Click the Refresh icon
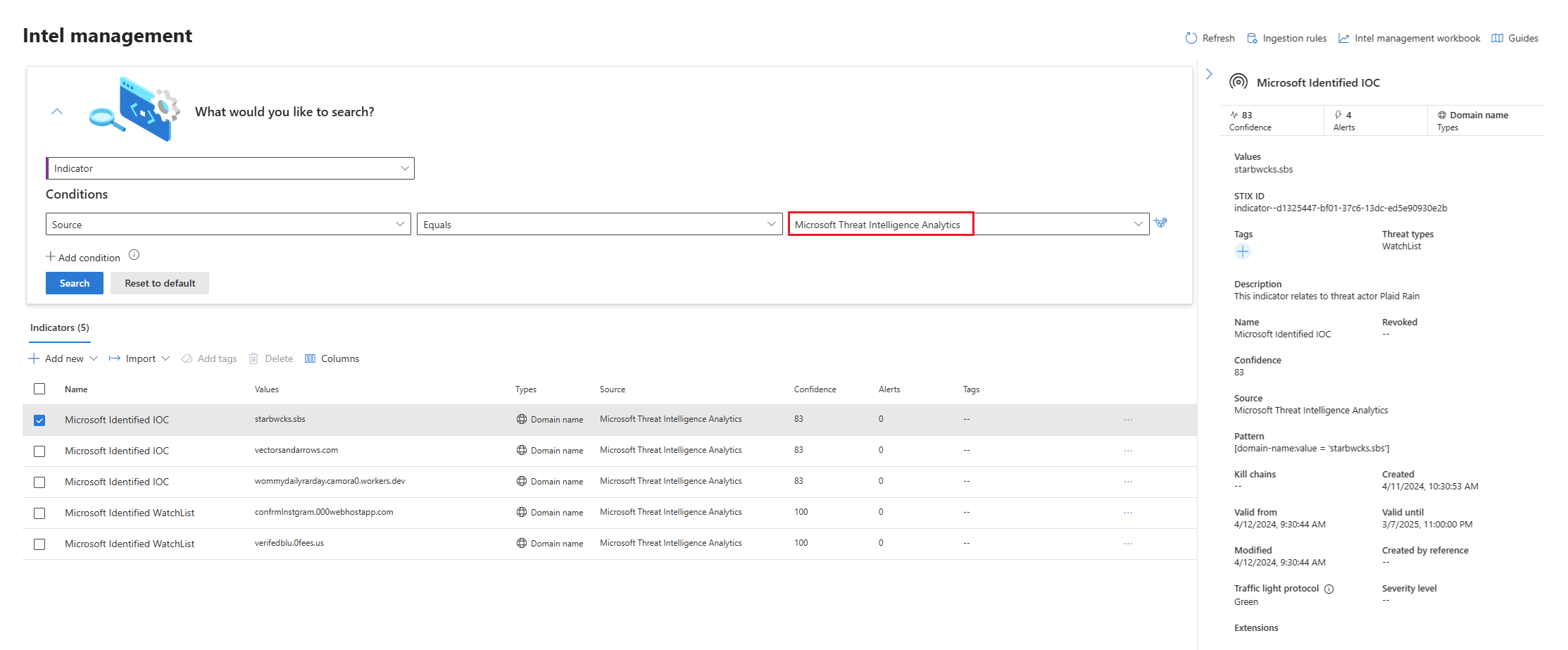This screenshot has width=1568, height=650. pyautogui.click(x=1191, y=38)
